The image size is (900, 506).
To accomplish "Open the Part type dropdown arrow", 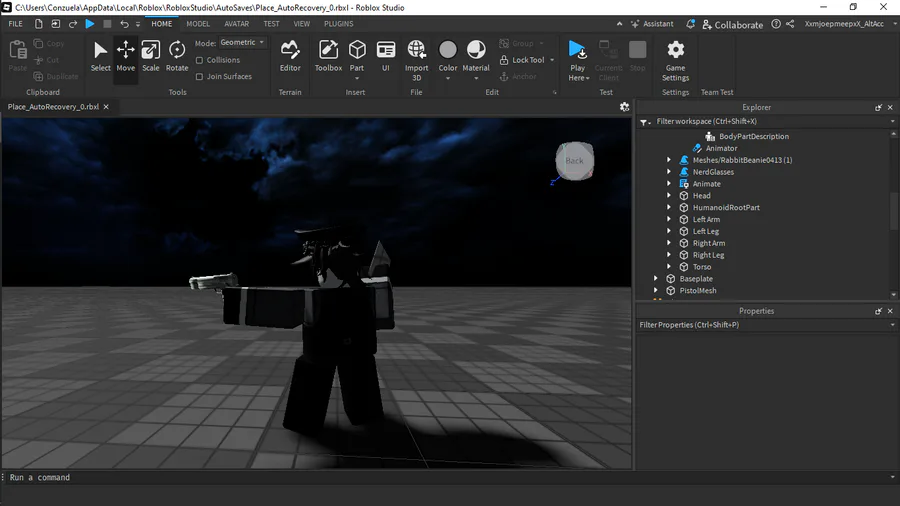I will point(357,78).
